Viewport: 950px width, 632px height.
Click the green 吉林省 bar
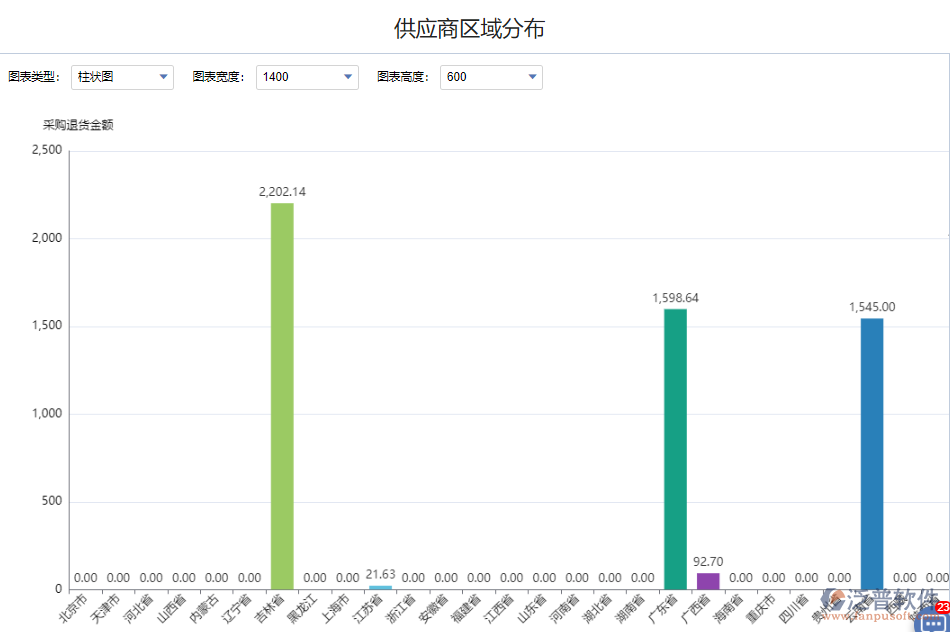281,400
